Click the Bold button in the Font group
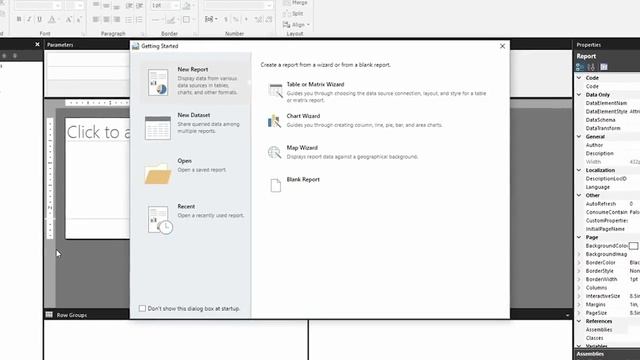 coord(19,19)
